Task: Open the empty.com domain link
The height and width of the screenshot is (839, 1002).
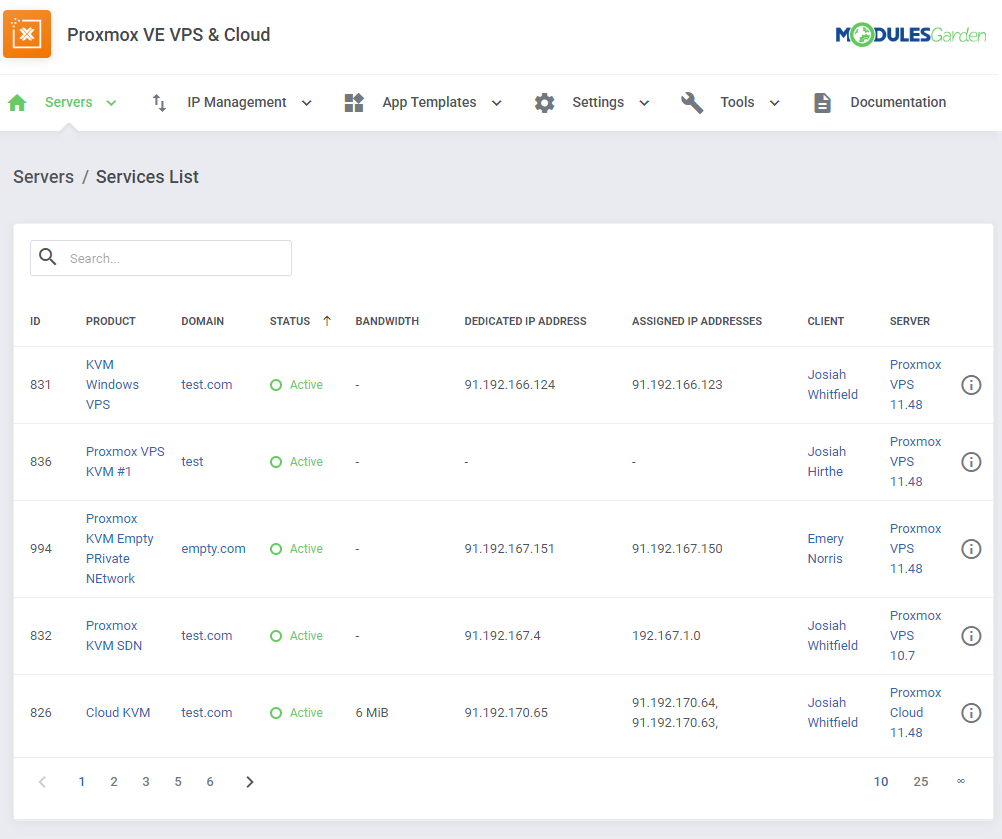Action: [213, 548]
